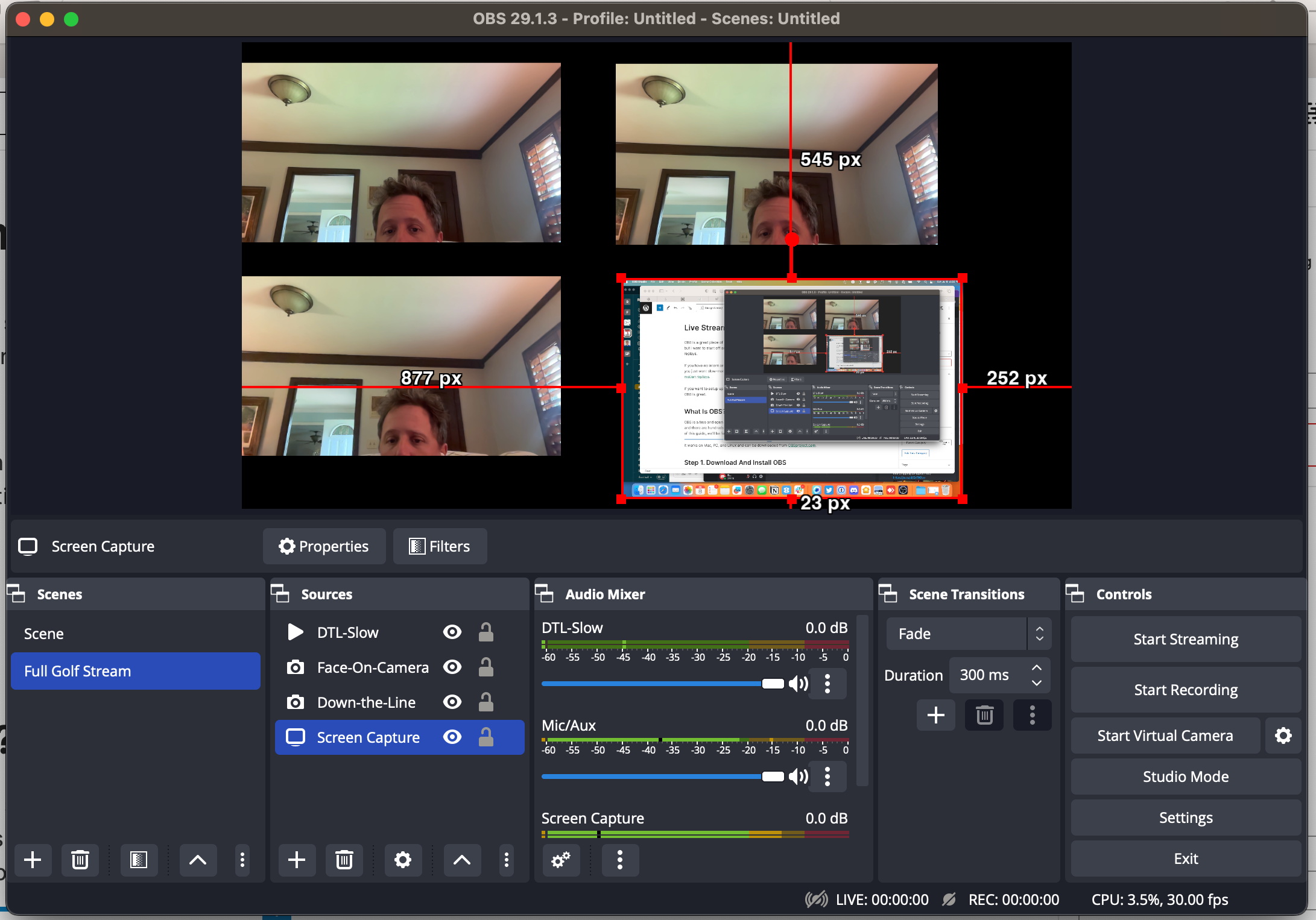Click Start Recording button

click(1185, 690)
